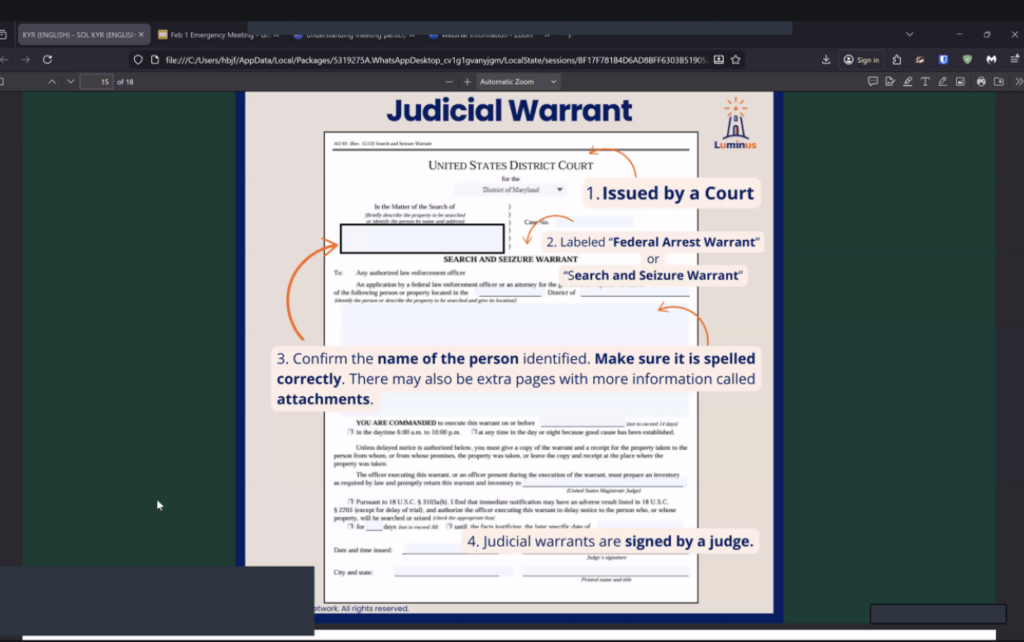
Task: Reload the page with the refresh button
Action: [47, 60]
